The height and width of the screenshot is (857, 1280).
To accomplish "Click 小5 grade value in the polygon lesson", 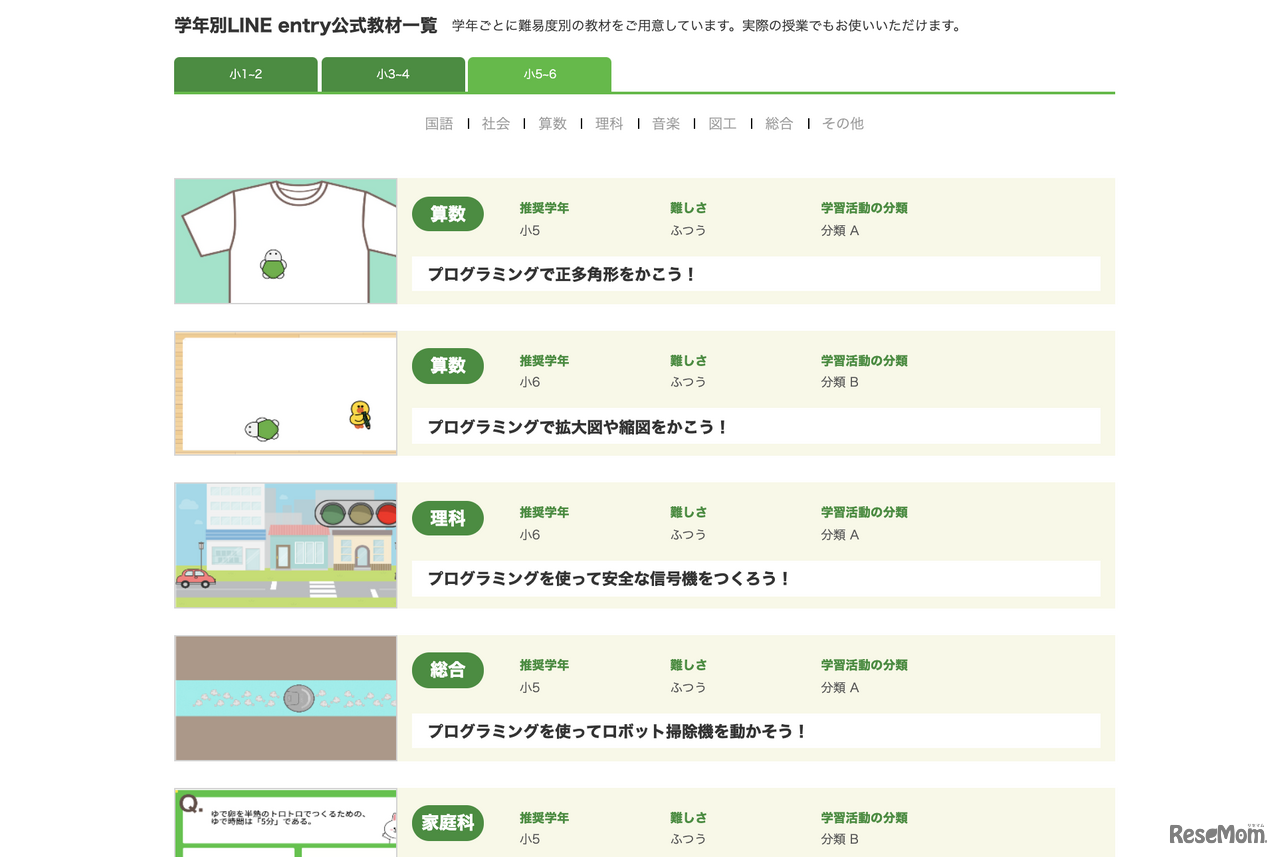I will pyautogui.click(x=530, y=231).
